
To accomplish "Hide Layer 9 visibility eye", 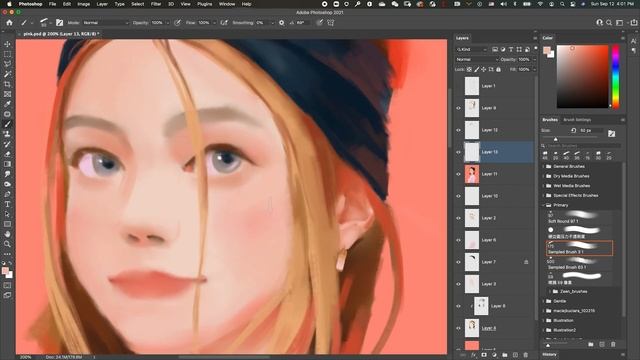I will tap(458, 108).
